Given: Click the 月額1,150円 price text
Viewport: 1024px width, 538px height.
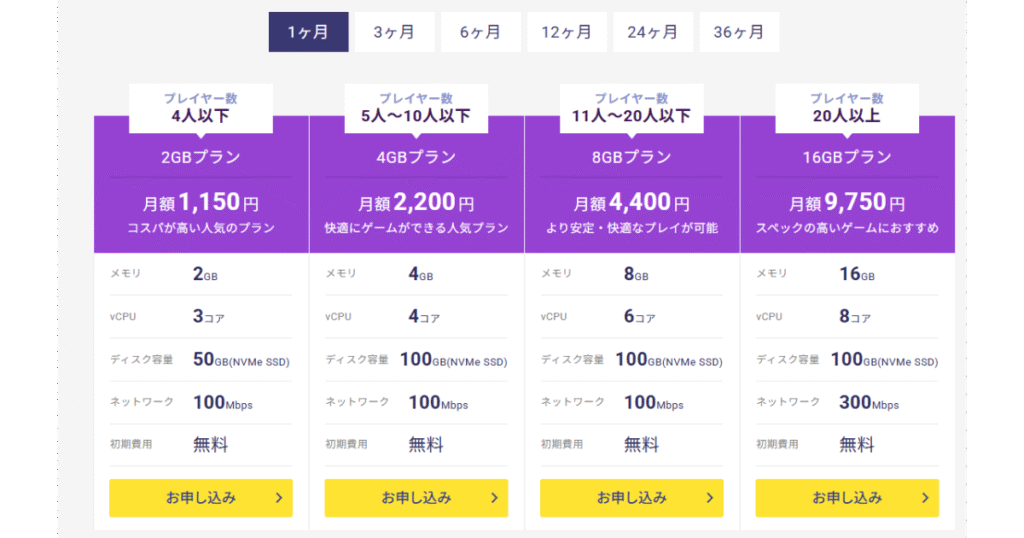Looking at the screenshot, I should coord(201,203).
